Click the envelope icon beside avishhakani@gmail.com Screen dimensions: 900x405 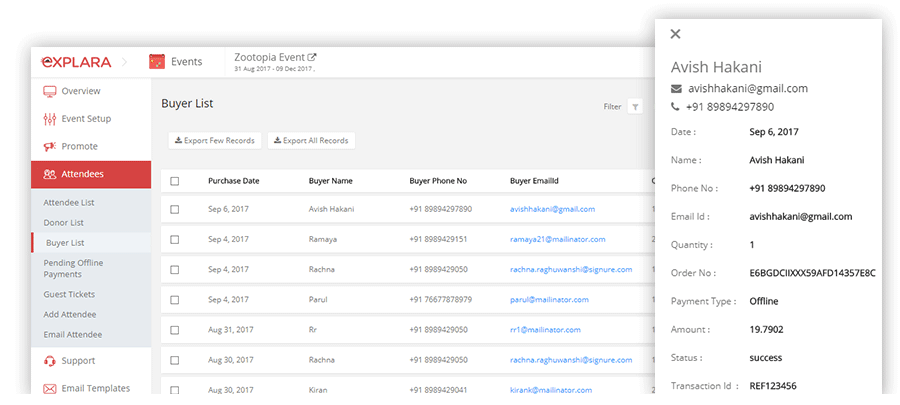pyautogui.click(x=676, y=89)
